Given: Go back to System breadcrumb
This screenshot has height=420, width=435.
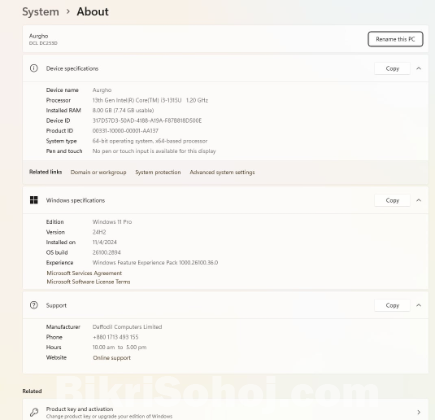Looking at the screenshot, I should [41, 12].
